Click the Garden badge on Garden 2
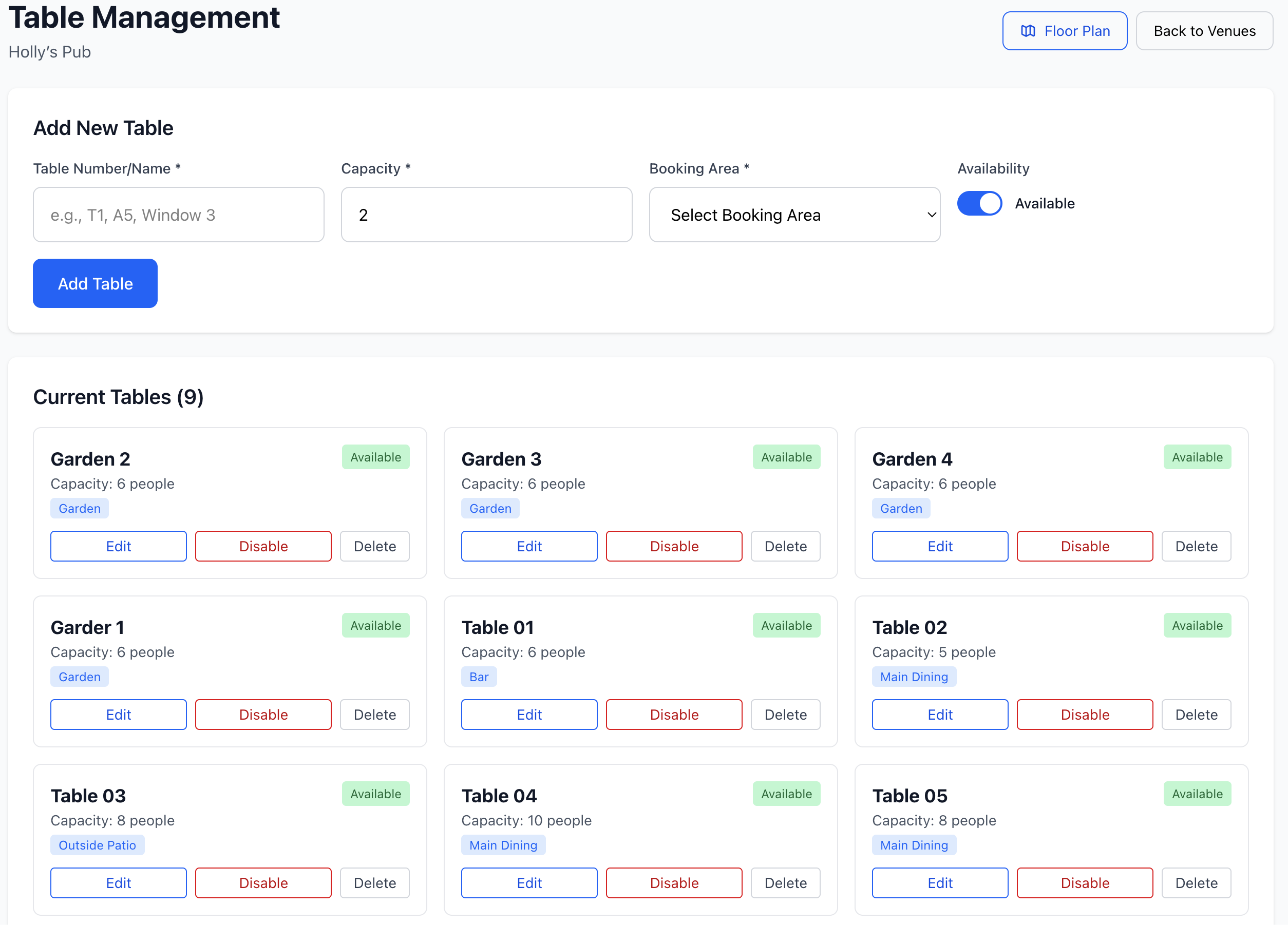Image resolution: width=1288 pixels, height=925 pixels. pos(80,508)
